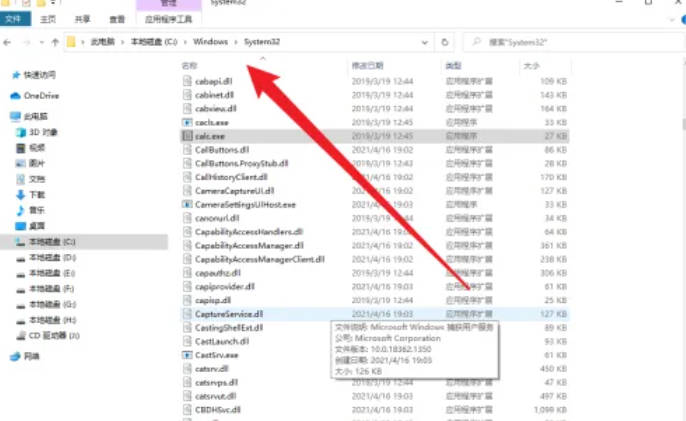
Task: Select the CameraCaptureUI.dll file name
Action: (x=234, y=191)
